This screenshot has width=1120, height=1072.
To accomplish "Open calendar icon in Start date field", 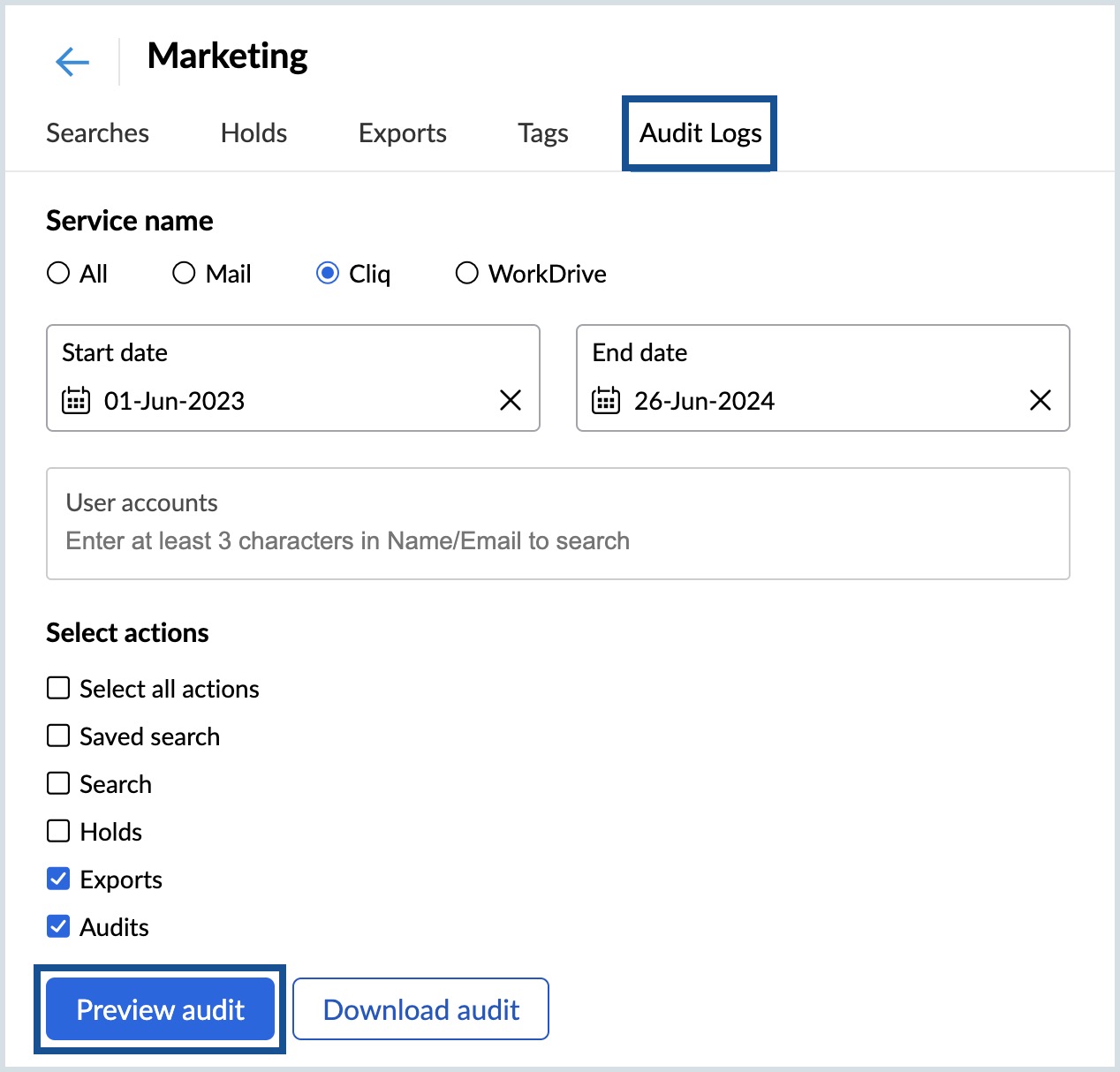I will click(76, 400).
